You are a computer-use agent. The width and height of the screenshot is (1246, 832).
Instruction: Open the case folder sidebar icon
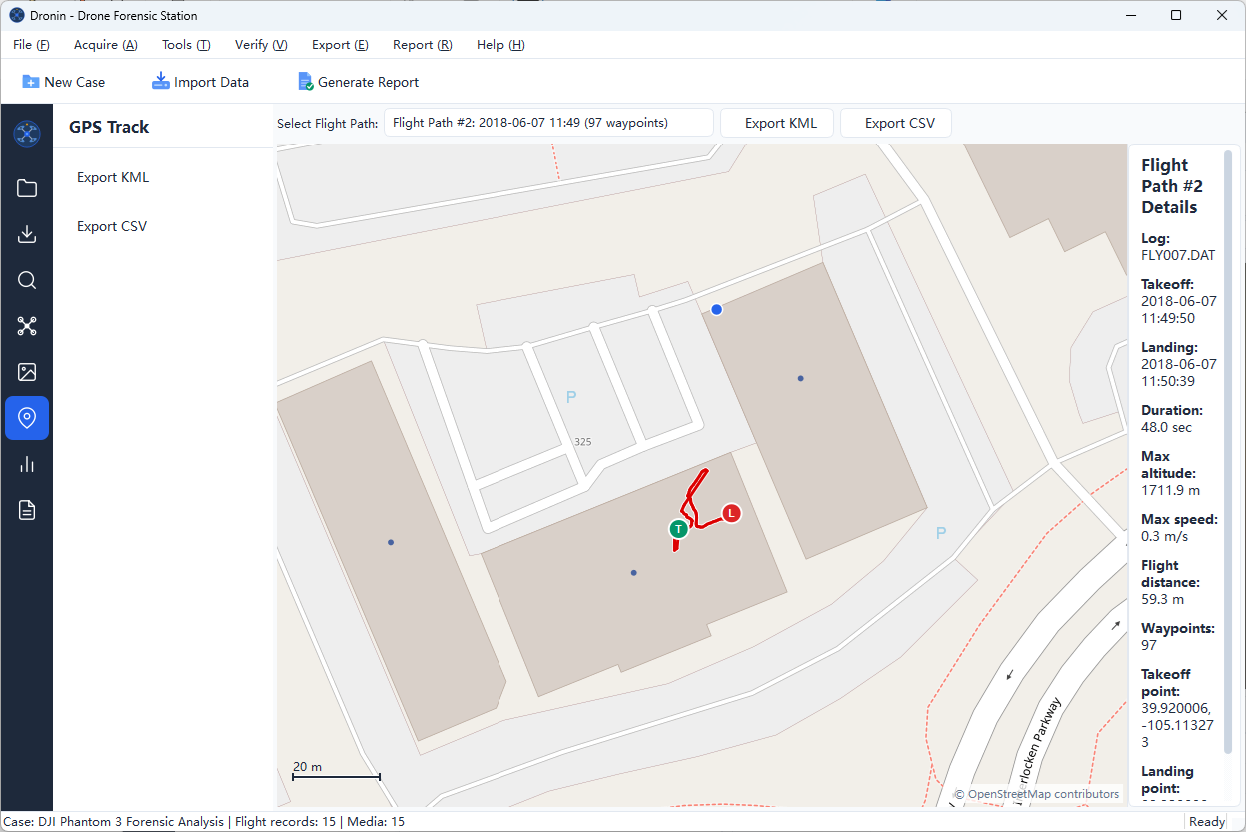(x=27, y=188)
